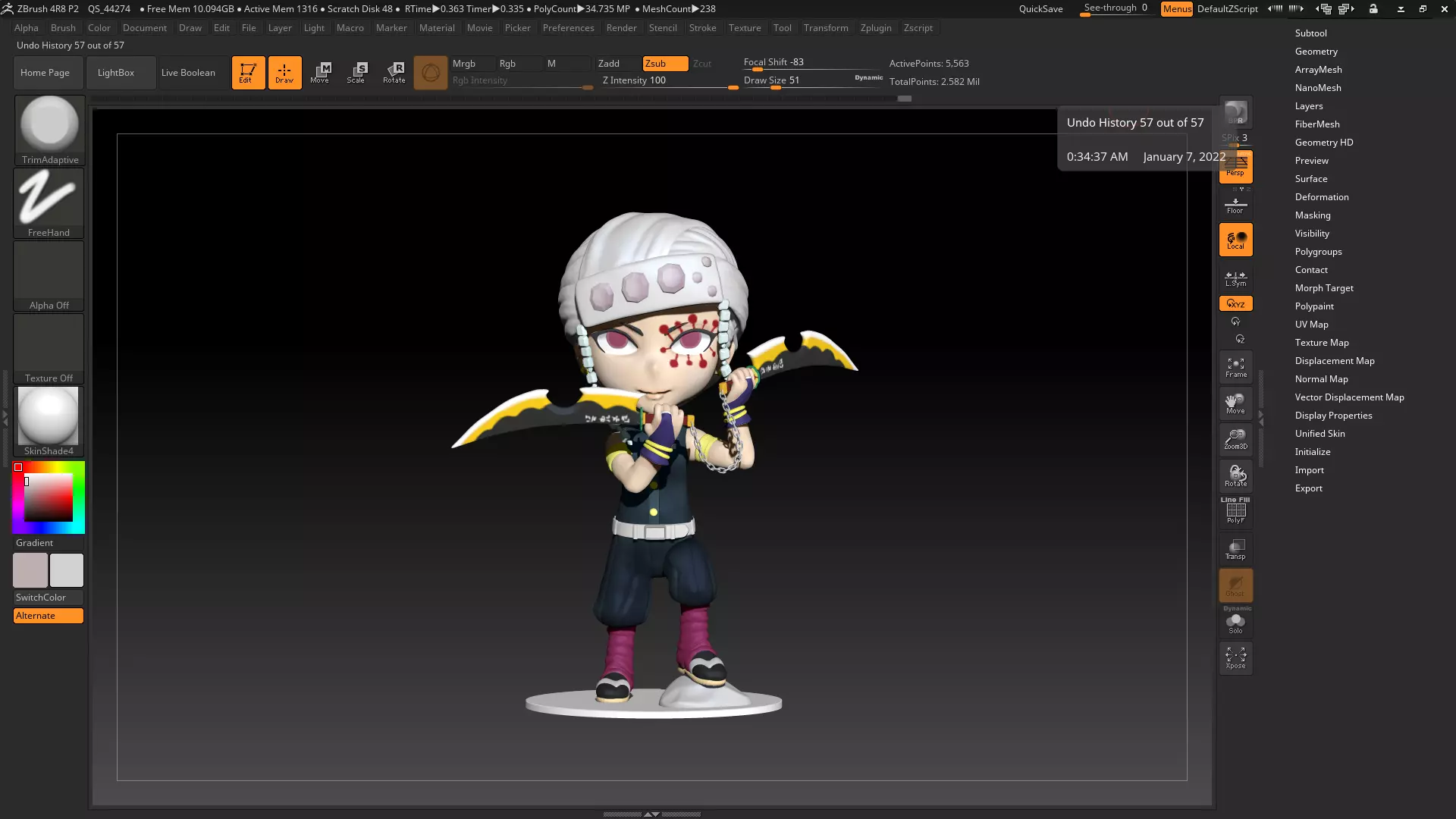Toggle Local symmetry mode
Screen dimensions: 1456x819
coord(1235,240)
